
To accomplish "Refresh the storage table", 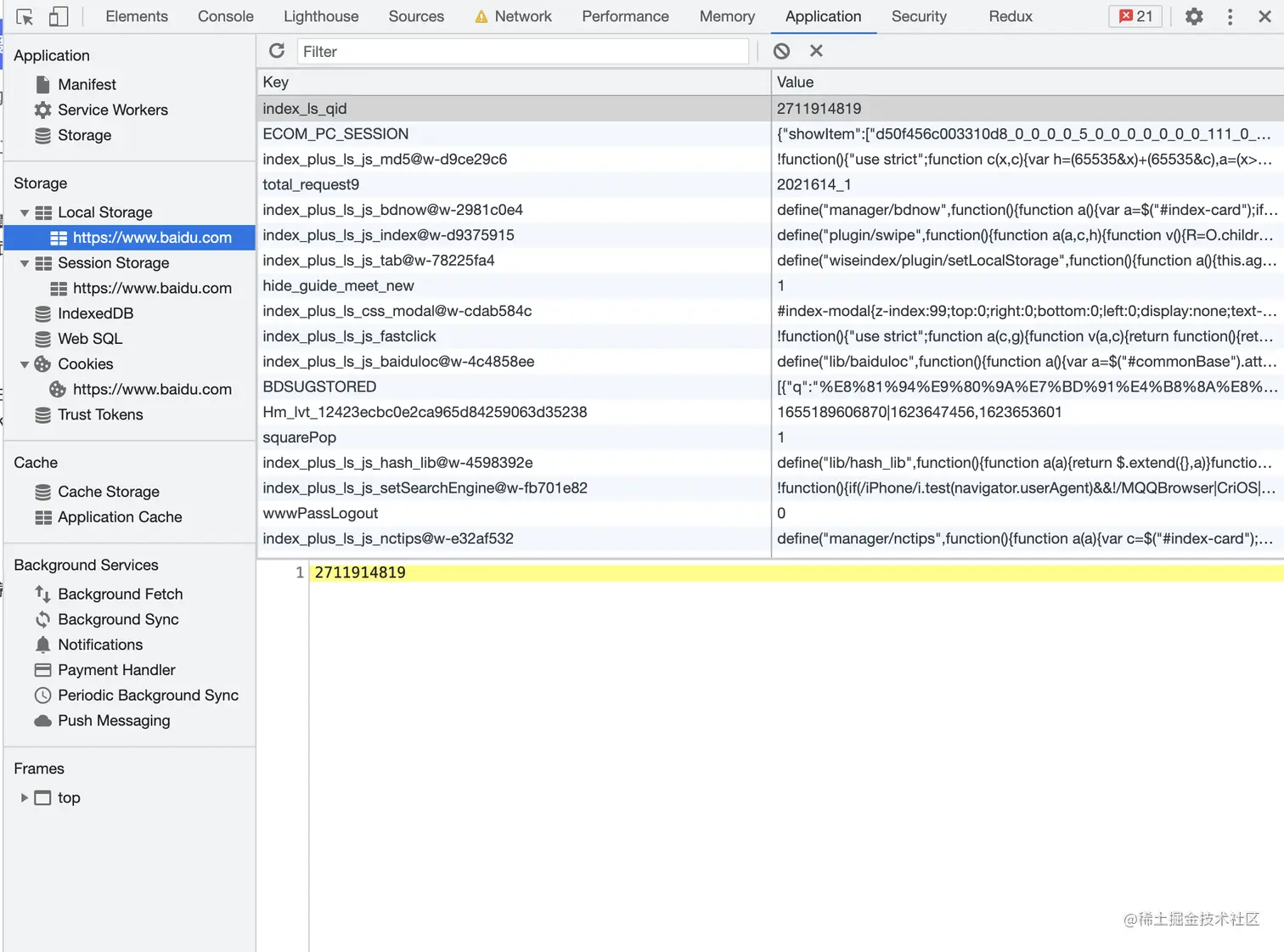I will pyautogui.click(x=277, y=51).
